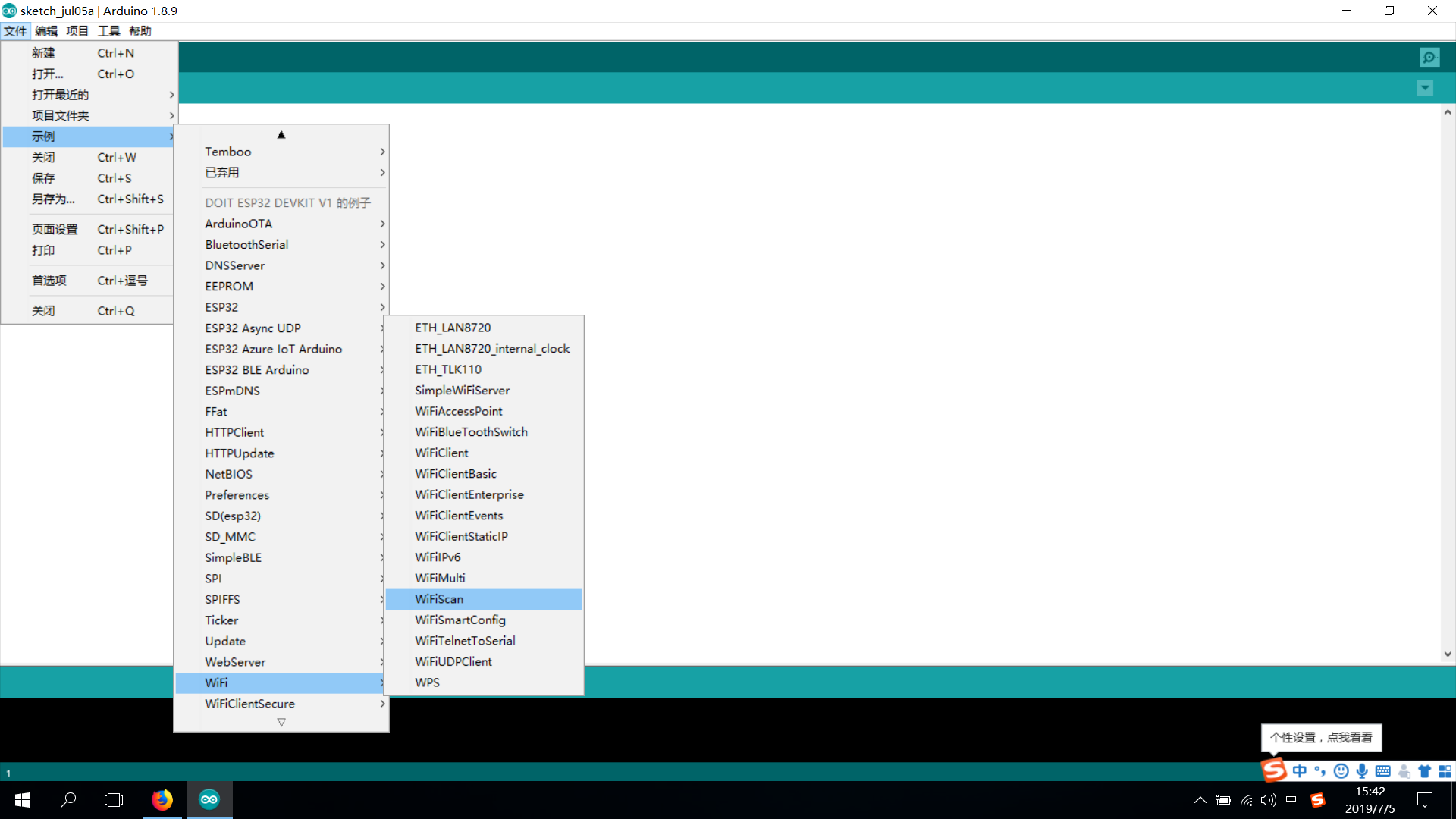This screenshot has height=819, width=1456.
Task: Open the 工具 menu
Action: [108, 31]
